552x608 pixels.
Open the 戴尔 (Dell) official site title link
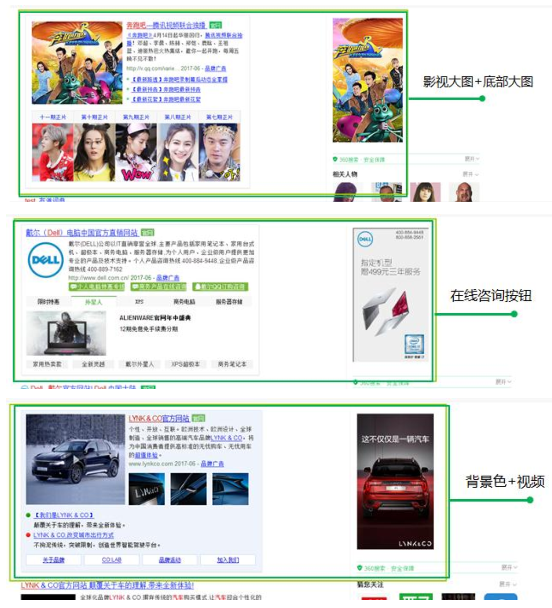click(82, 233)
